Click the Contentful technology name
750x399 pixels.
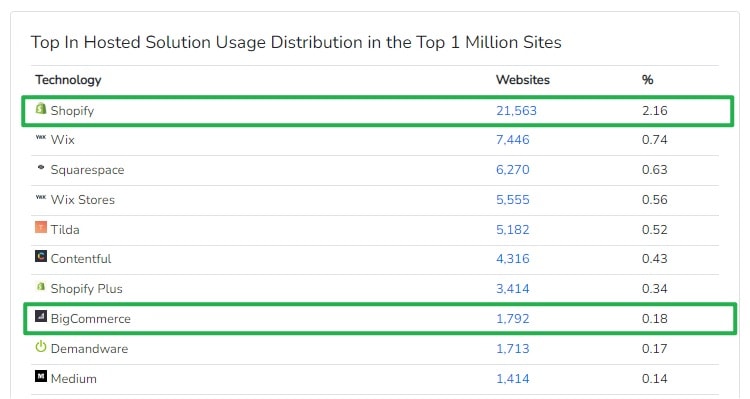(81, 259)
